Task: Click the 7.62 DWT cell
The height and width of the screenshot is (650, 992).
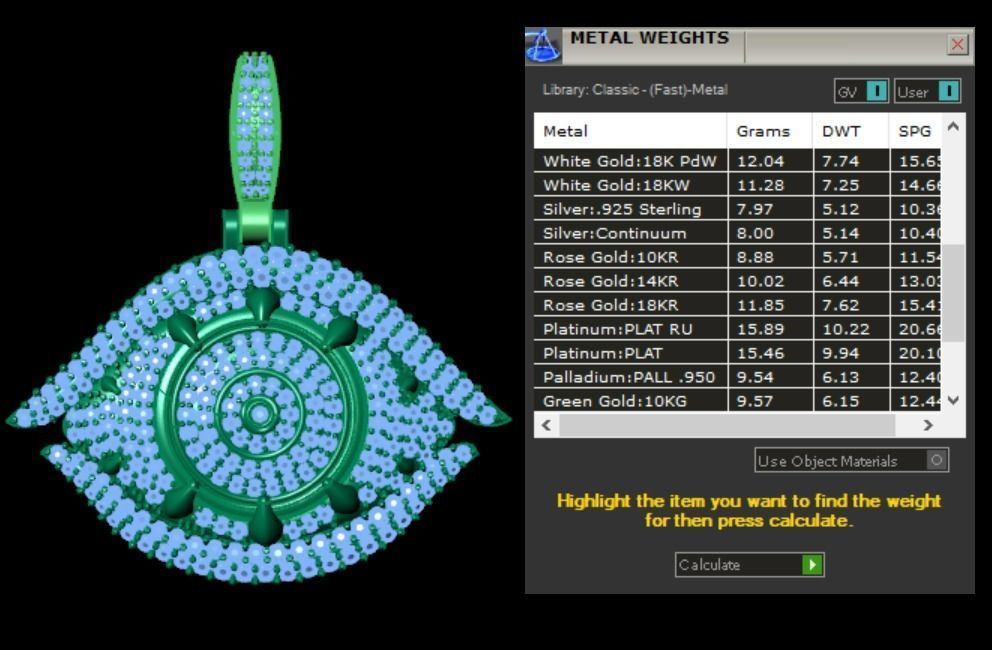Action: 852,305
